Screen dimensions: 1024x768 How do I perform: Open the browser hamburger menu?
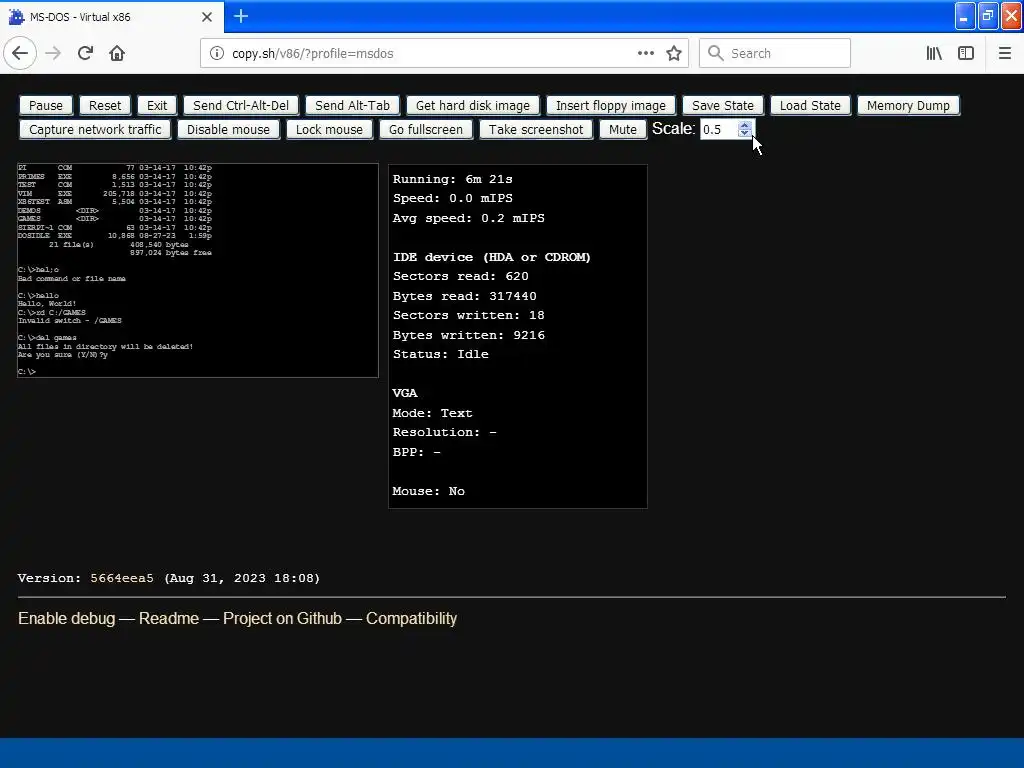tap(1004, 54)
